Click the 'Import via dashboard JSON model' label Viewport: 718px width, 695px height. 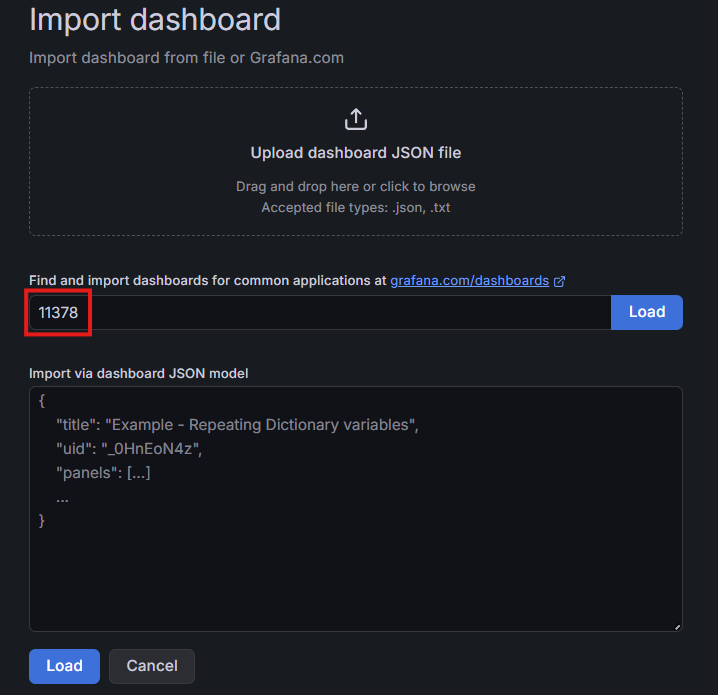click(x=138, y=373)
